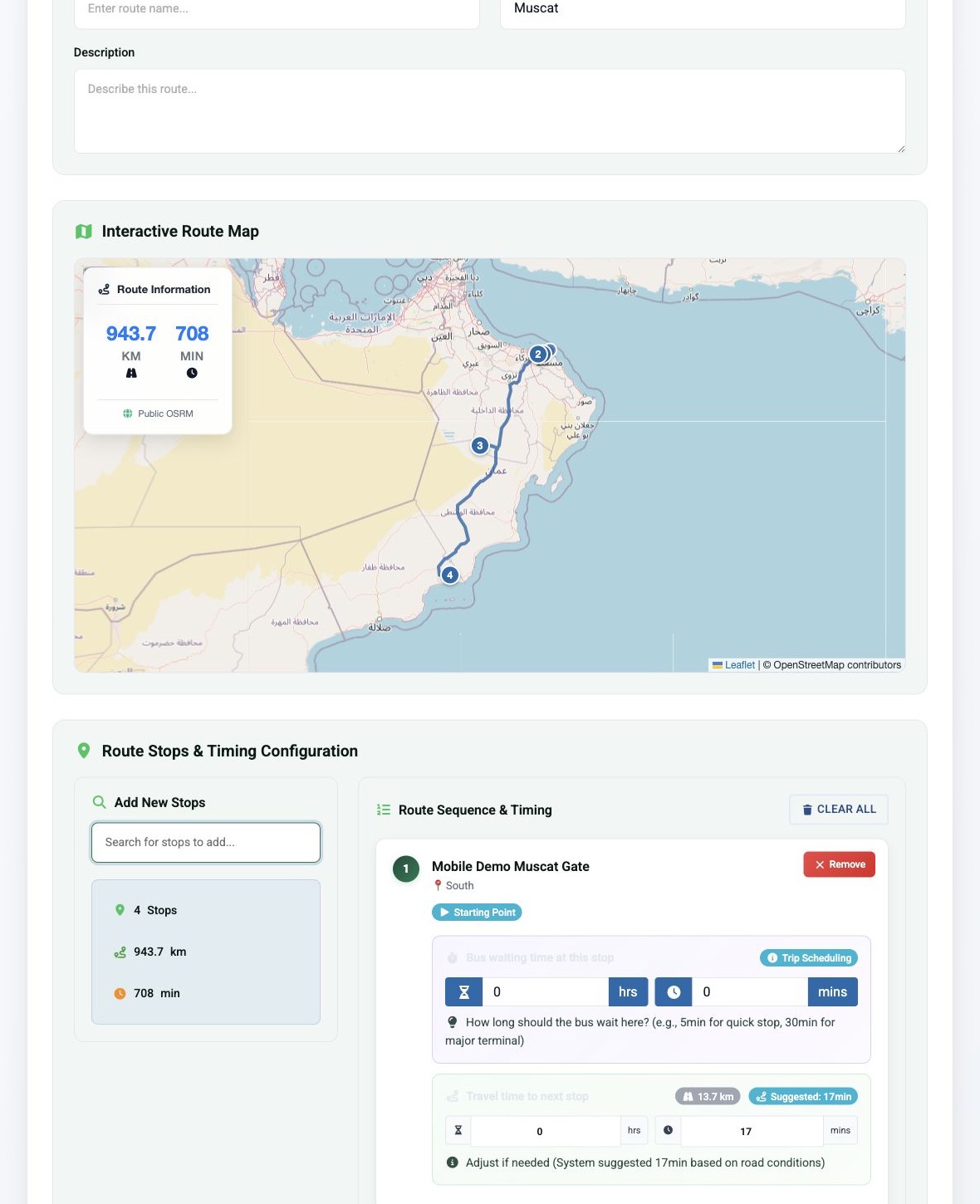The image size is (980, 1204).
Task: Focus the Search for stops to add field
Action: pyautogui.click(x=206, y=843)
